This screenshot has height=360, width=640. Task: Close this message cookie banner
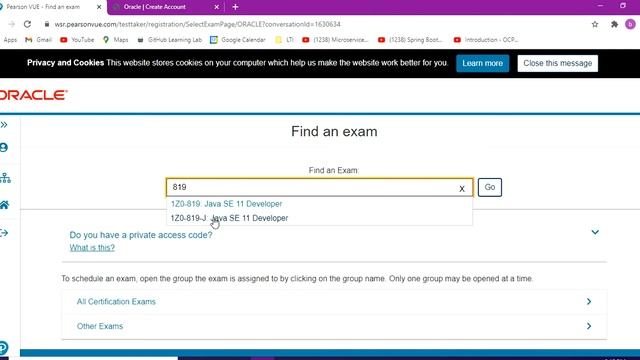coord(558,63)
